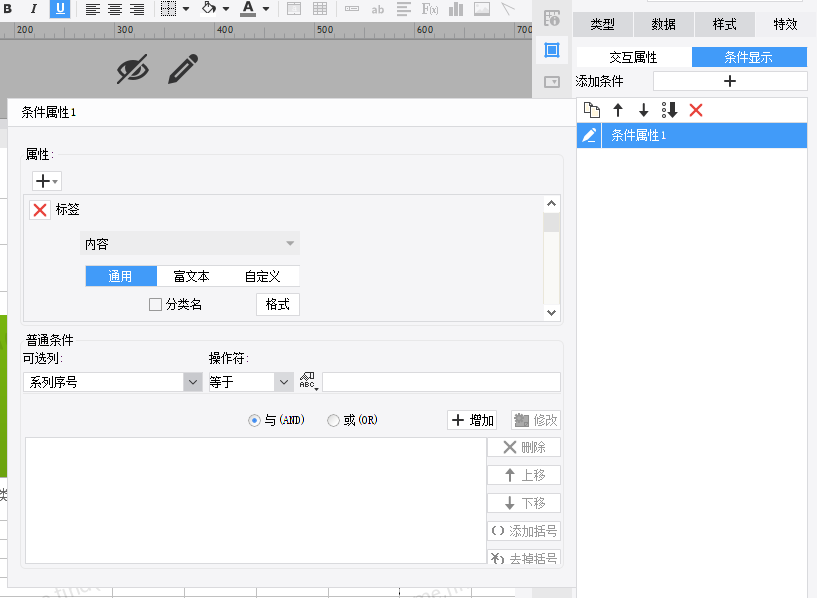Click the insert chart bar icon

tap(456, 9)
